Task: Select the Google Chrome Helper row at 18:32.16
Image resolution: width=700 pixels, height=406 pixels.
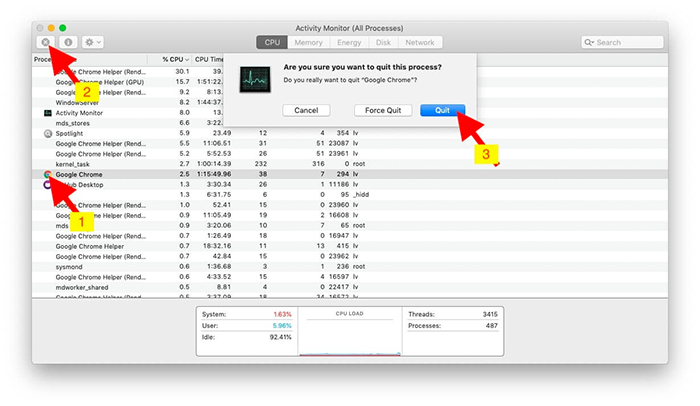Action: click(350, 247)
